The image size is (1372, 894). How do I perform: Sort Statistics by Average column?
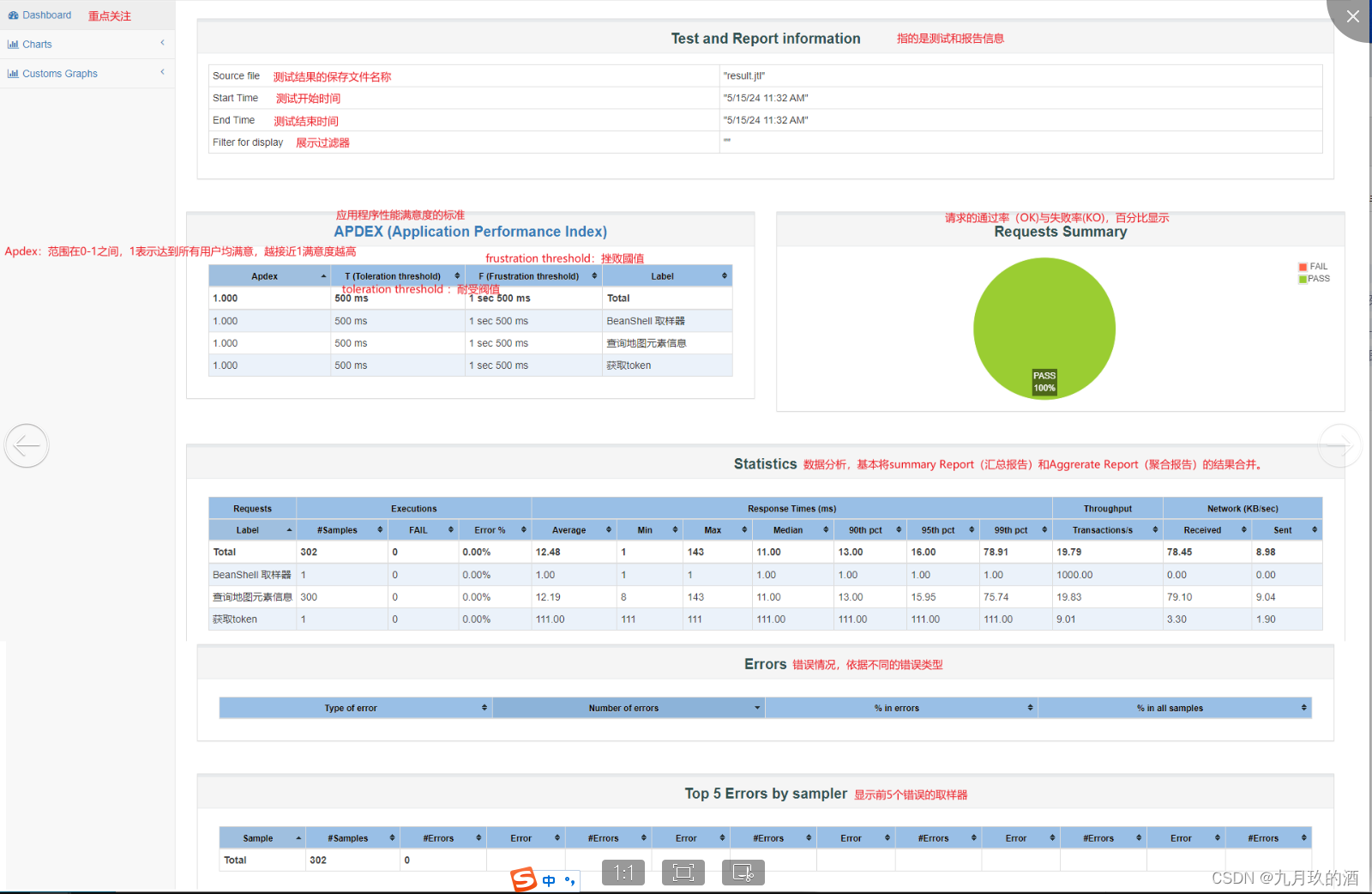[x=574, y=530]
